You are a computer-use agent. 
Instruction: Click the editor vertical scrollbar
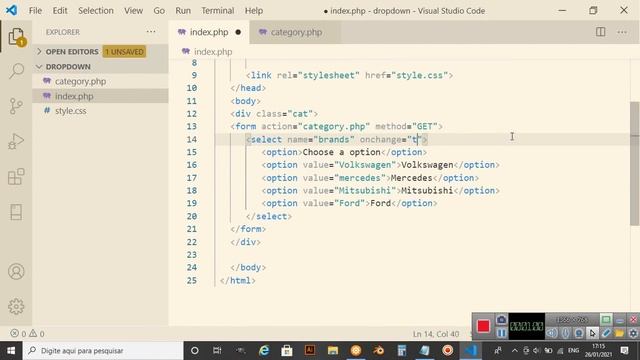click(x=635, y=163)
